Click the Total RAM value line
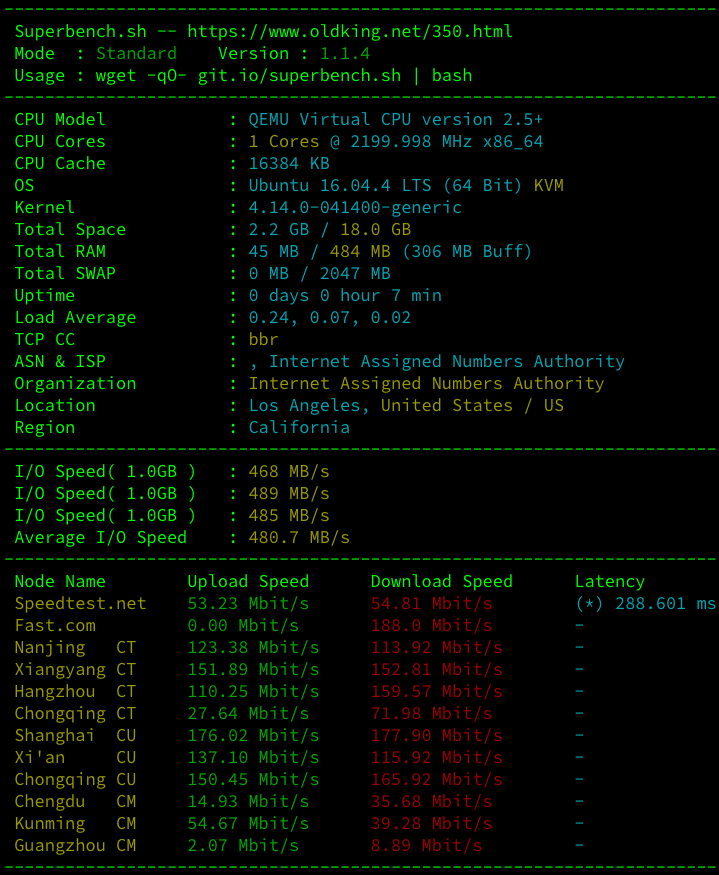 (390, 251)
